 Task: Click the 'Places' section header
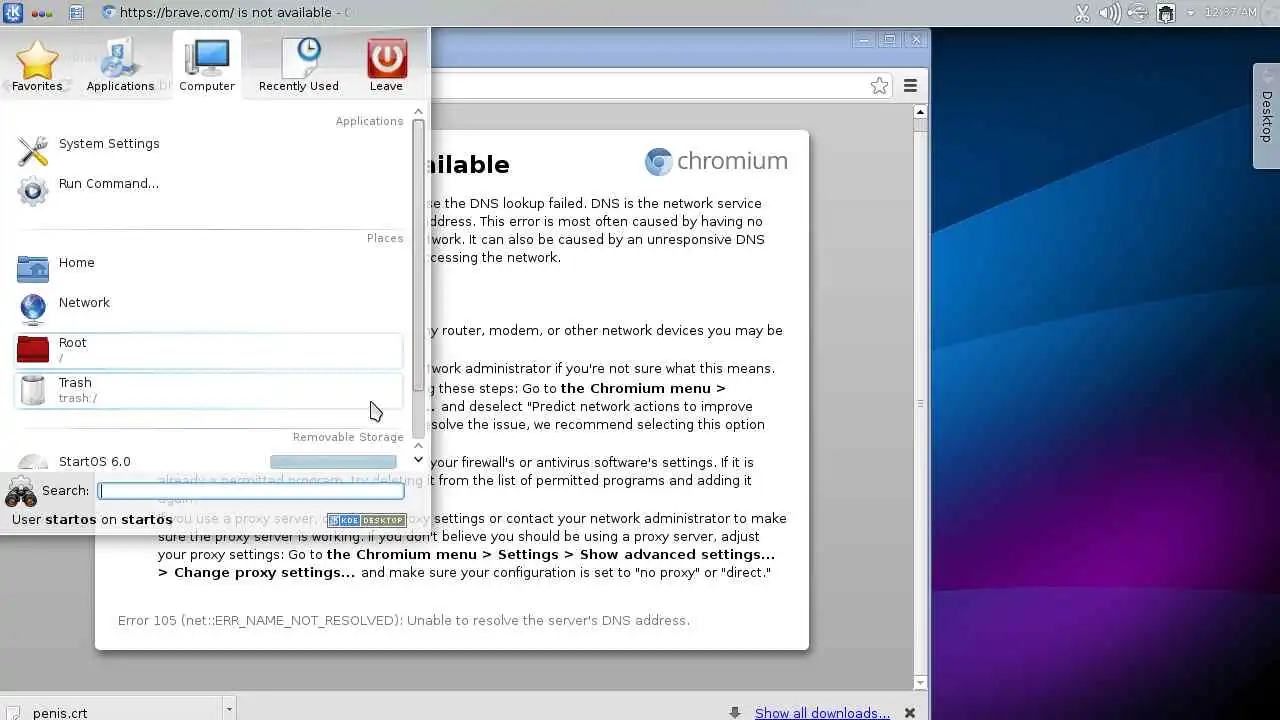385,238
